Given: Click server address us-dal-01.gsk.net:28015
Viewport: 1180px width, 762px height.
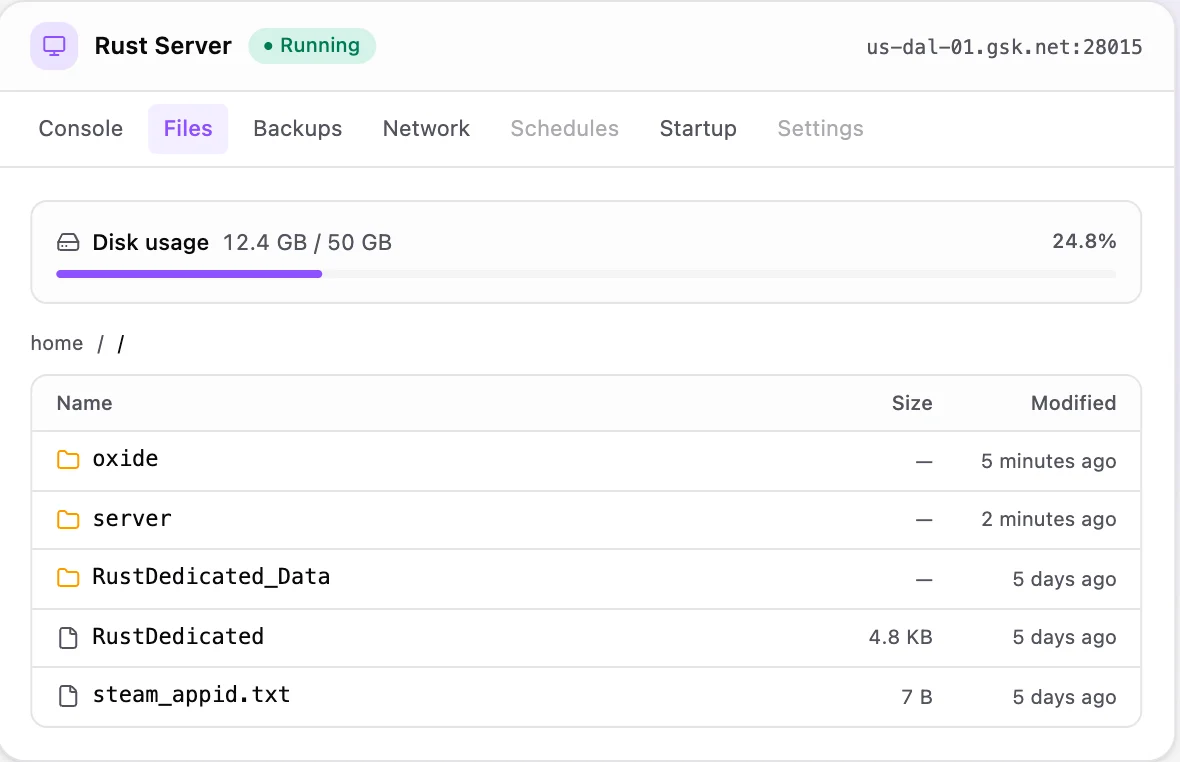Looking at the screenshot, I should click(1004, 47).
